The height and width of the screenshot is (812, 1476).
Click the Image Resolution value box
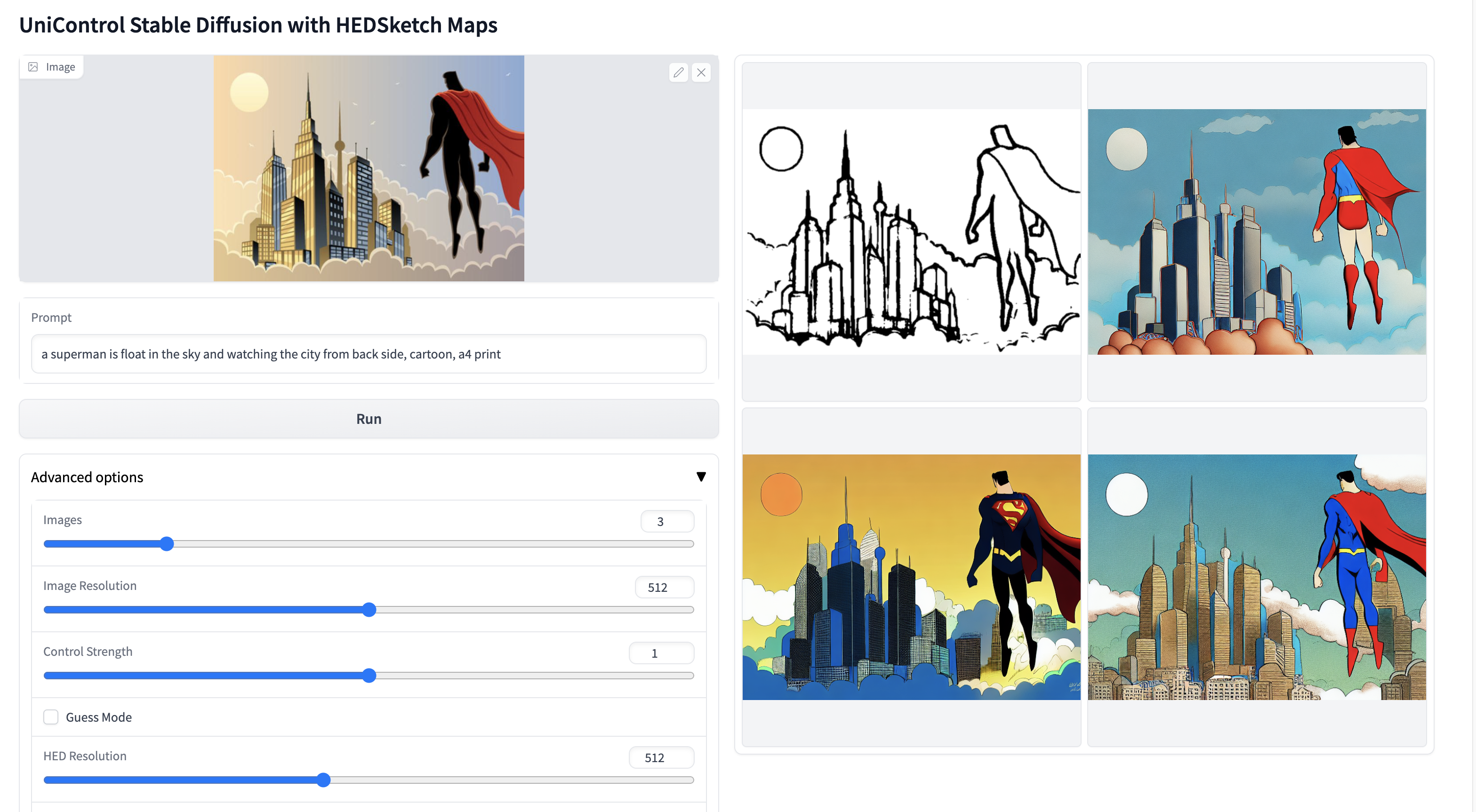[x=664, y=588]
